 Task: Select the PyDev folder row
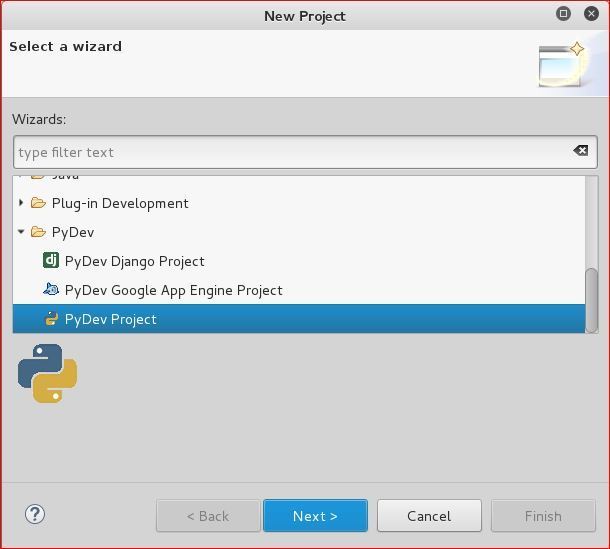coord(299,232)
